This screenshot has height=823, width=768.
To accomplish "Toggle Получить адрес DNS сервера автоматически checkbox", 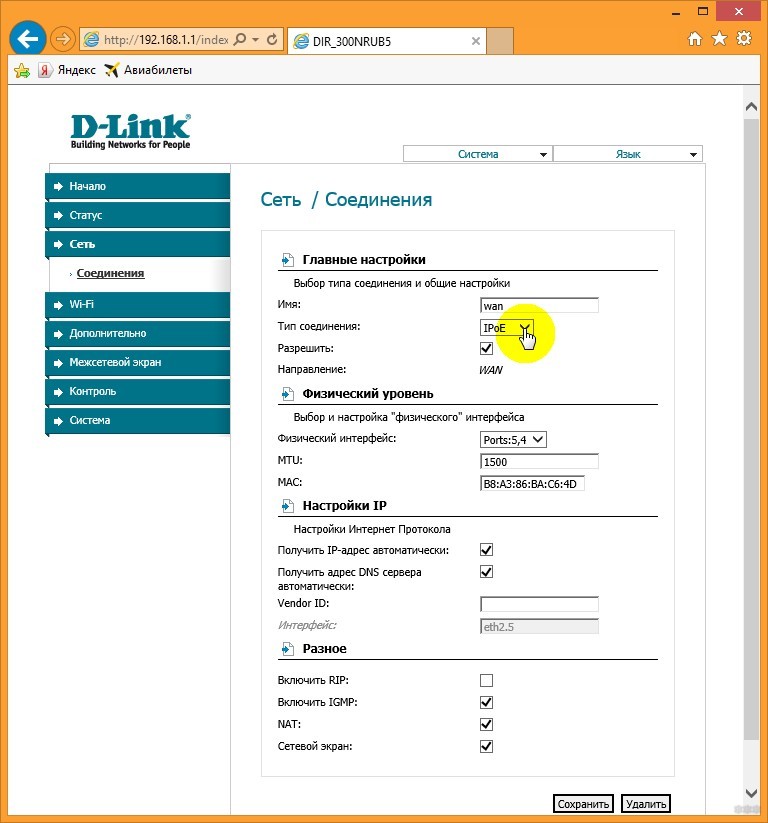I will pyautogui.click(x=486, y=572).
